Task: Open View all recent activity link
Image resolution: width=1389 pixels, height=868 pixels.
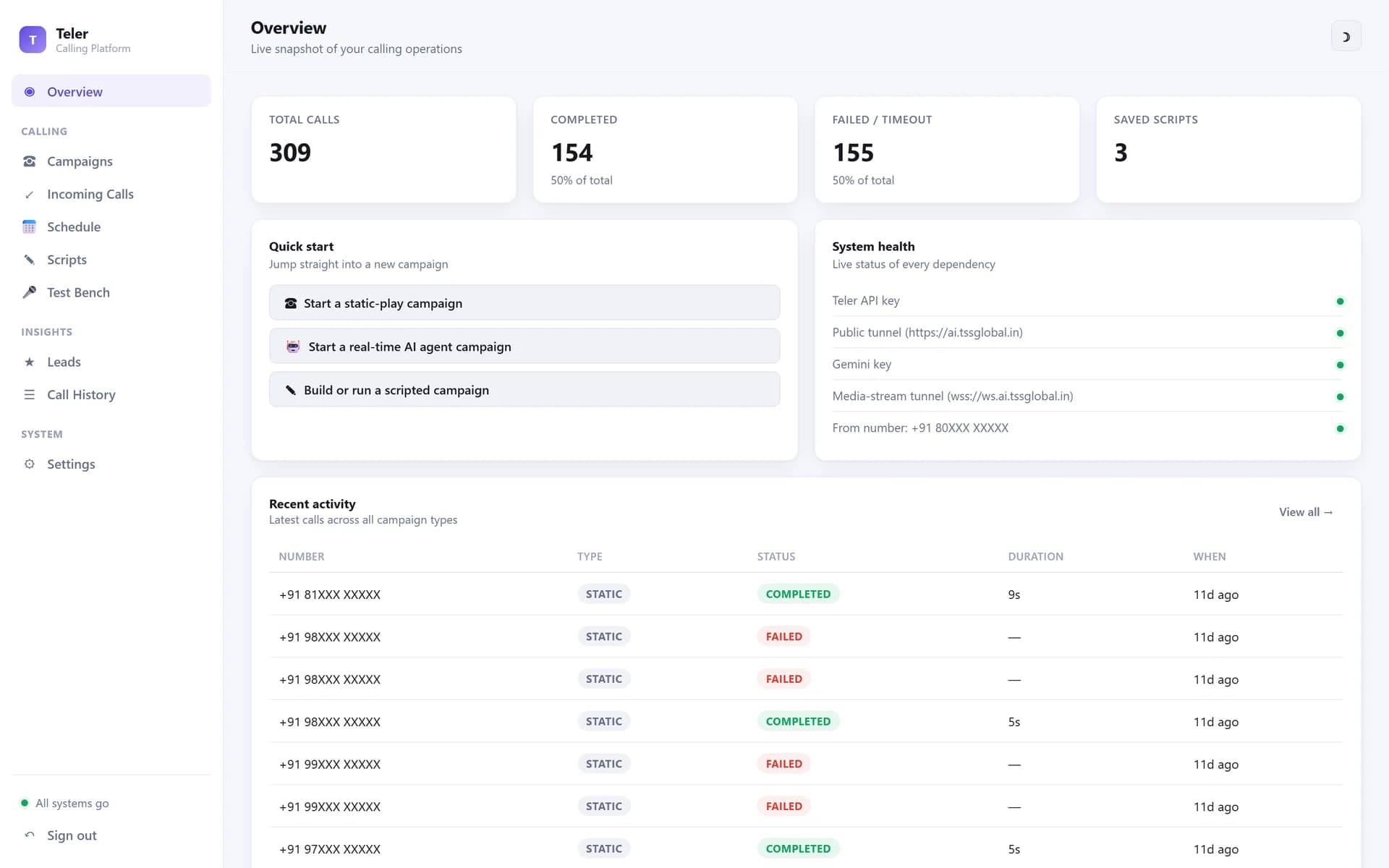Action: [x=1306, y=512]
